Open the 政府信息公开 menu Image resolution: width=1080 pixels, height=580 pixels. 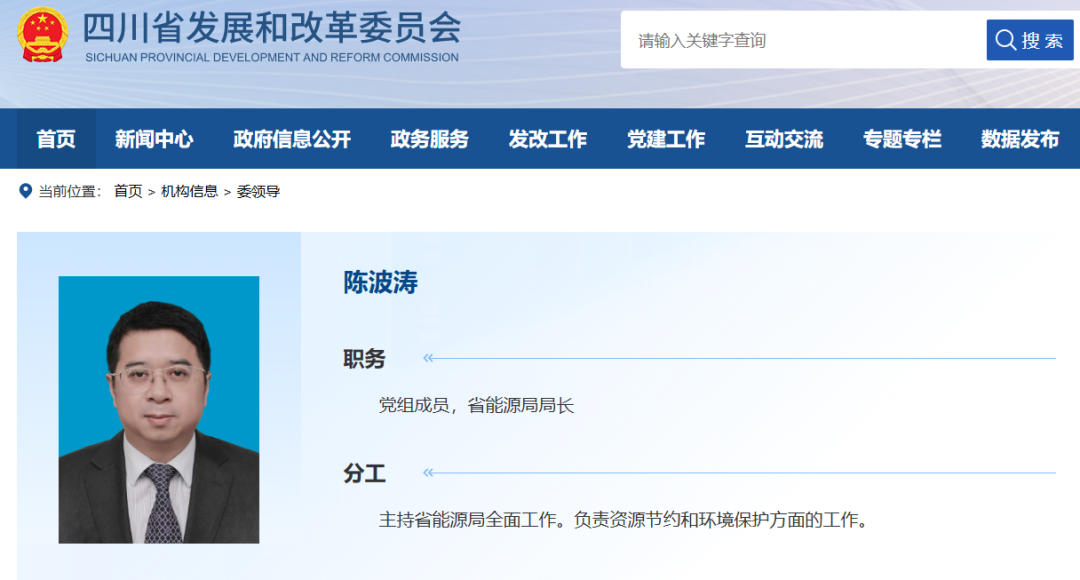[291, 139]
